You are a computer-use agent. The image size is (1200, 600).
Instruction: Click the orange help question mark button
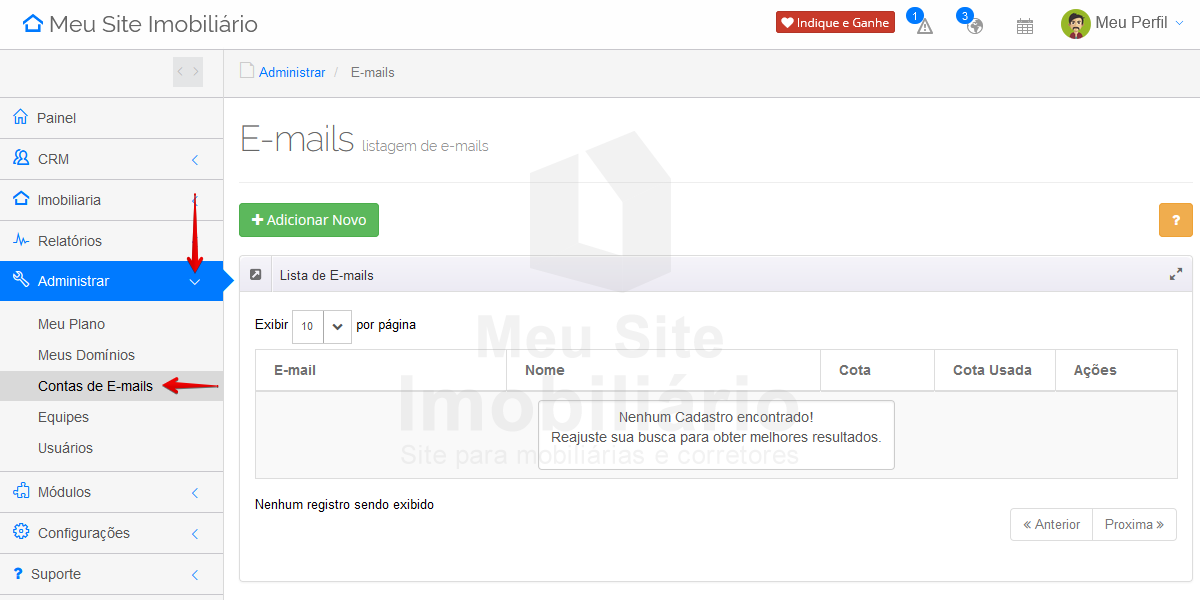tap(1175, 220)
